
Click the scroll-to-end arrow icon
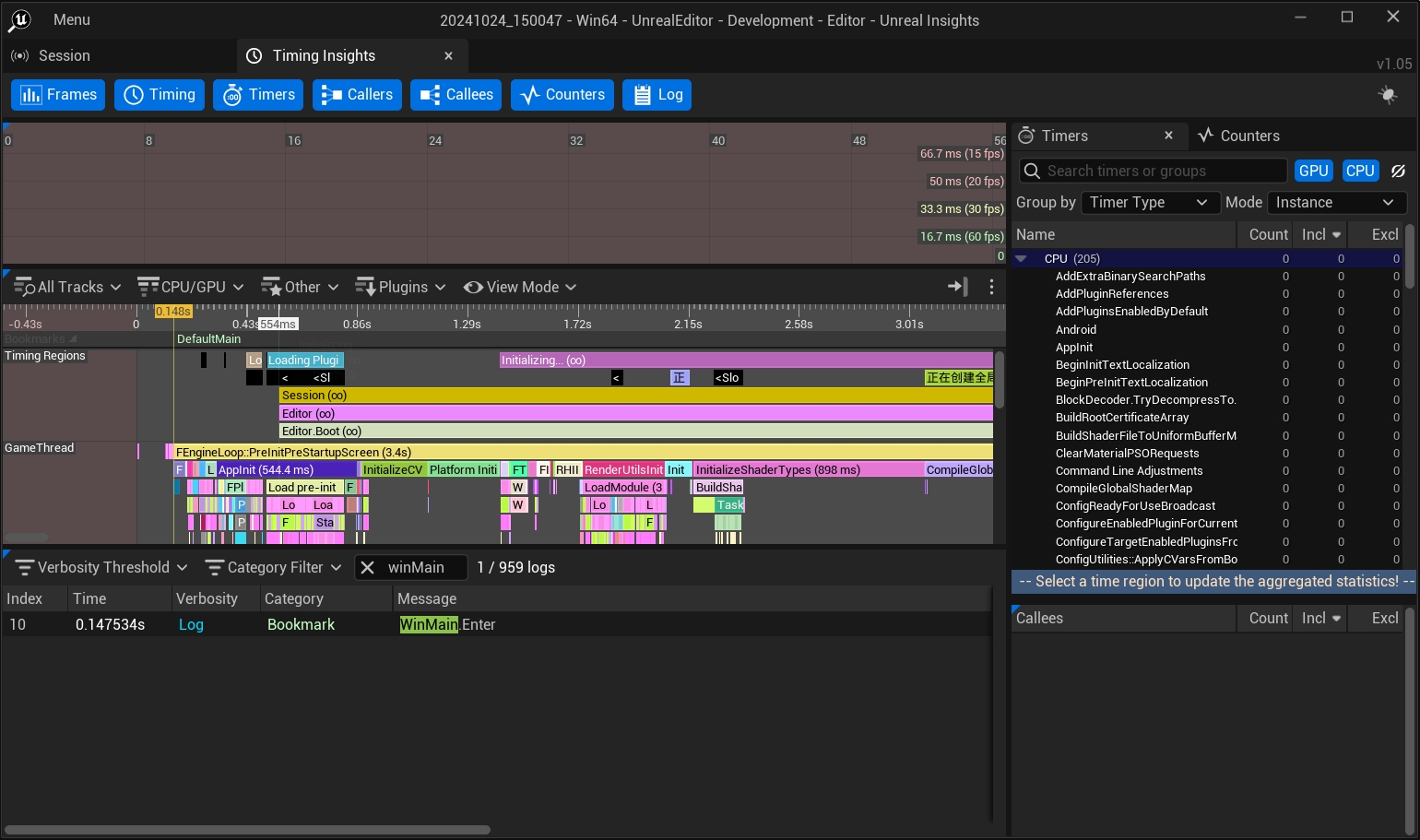pyautogui.click(x=958, y=287)
